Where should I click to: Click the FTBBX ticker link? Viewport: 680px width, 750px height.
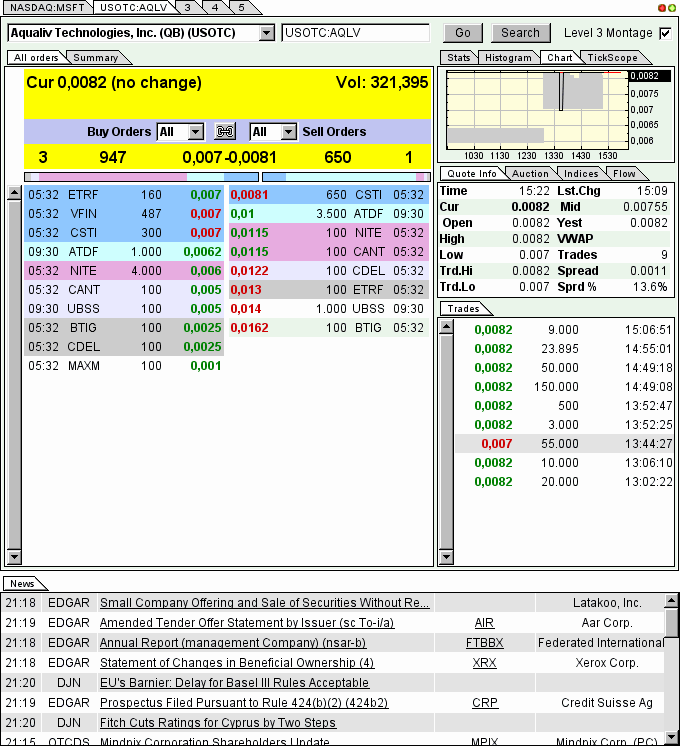484,643
